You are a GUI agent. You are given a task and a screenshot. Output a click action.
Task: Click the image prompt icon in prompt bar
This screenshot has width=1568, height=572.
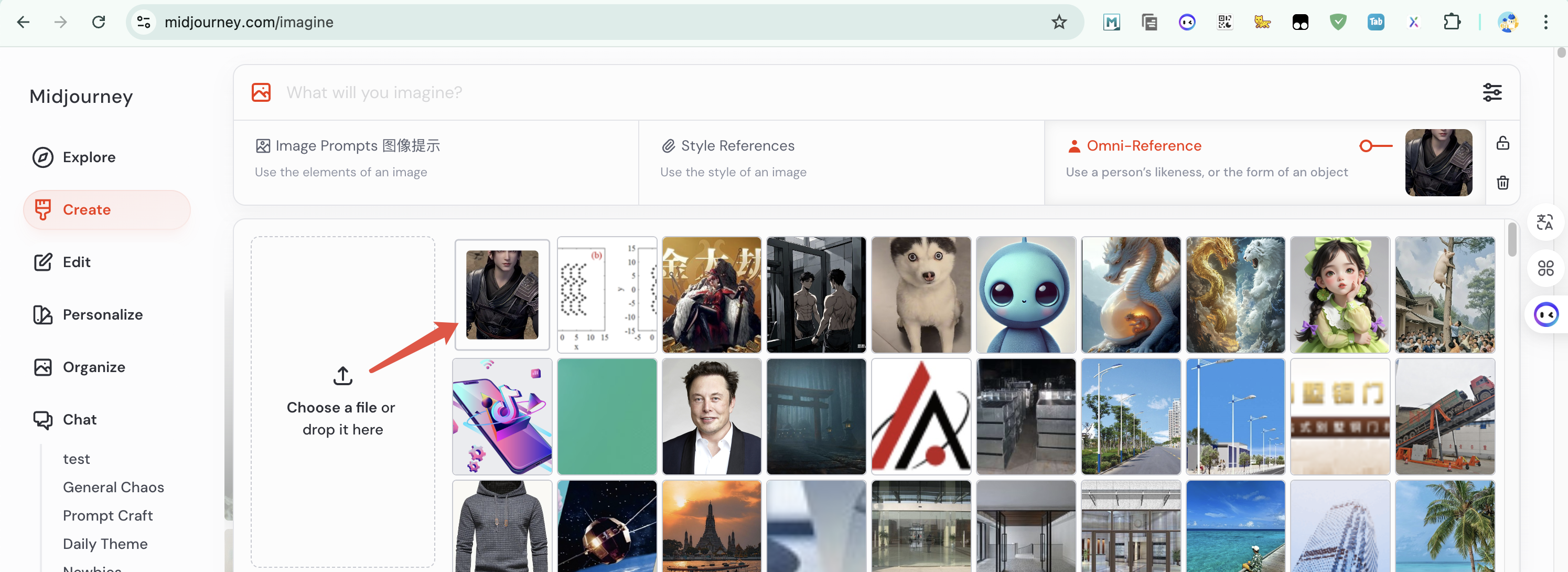coord(261,92)
